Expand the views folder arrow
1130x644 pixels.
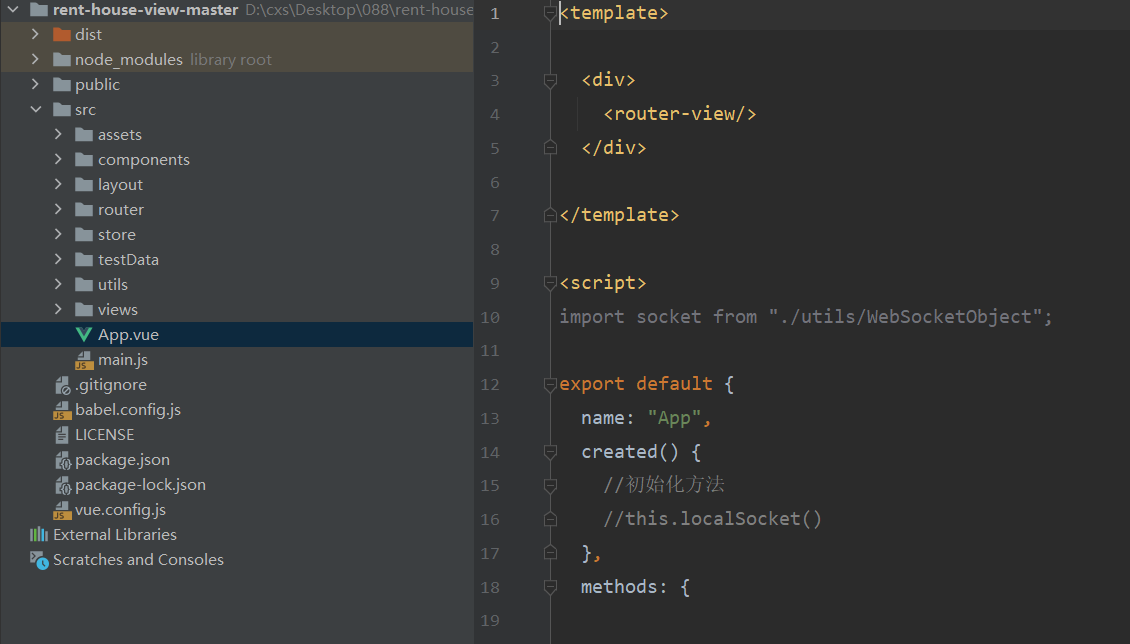point(58,309)
